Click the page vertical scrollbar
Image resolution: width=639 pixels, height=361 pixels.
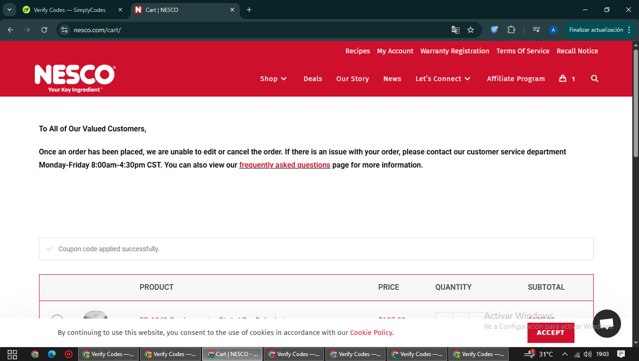coord(636,102)
